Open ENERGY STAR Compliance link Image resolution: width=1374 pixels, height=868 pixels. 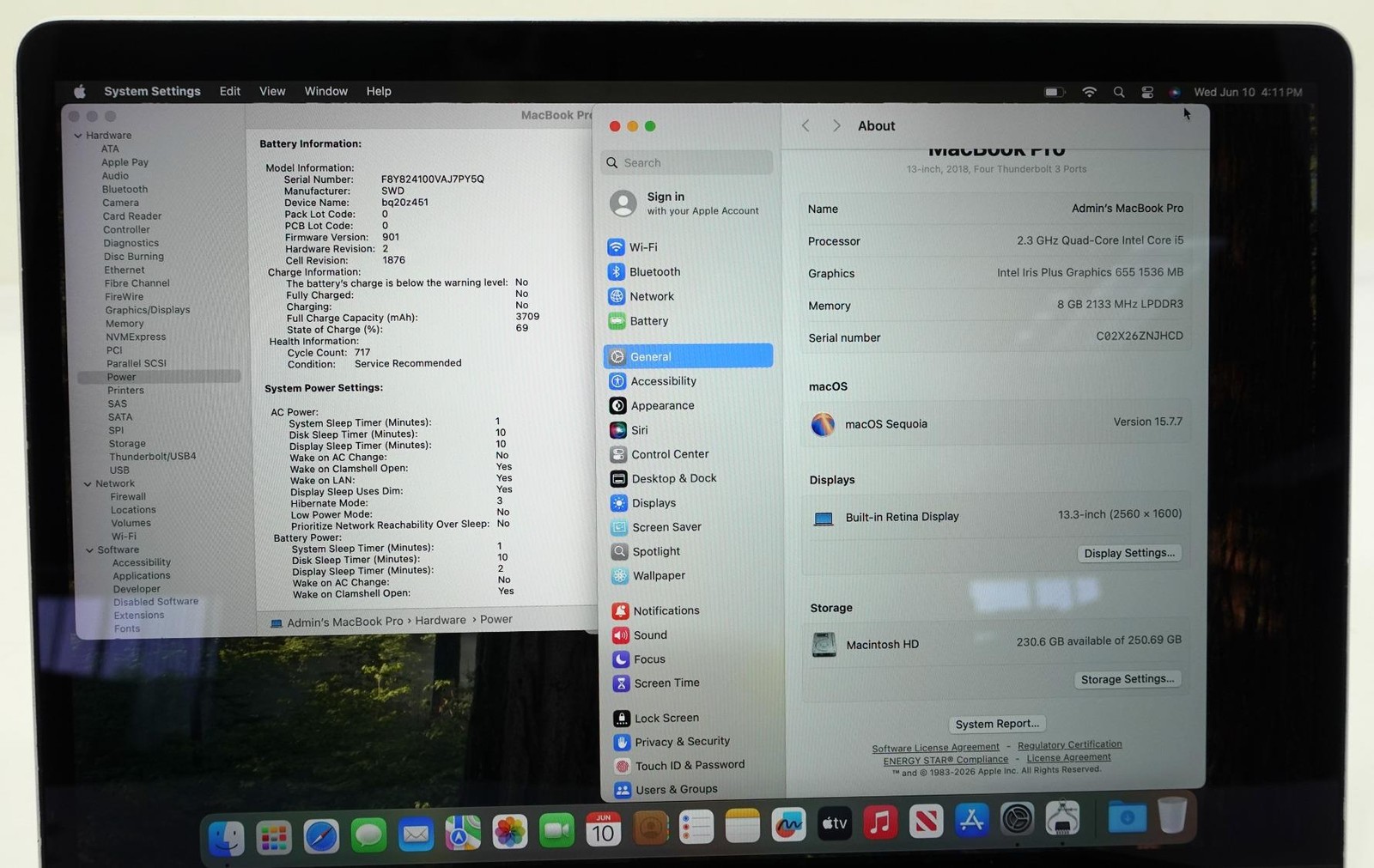(x=945, y=760)
